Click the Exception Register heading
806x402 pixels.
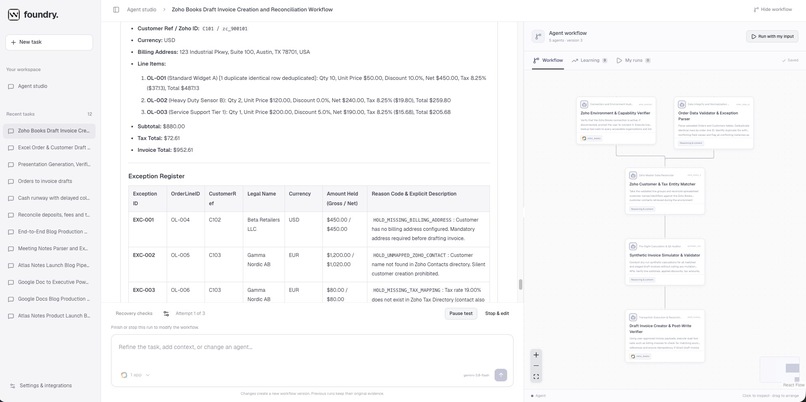coord(156,176)
